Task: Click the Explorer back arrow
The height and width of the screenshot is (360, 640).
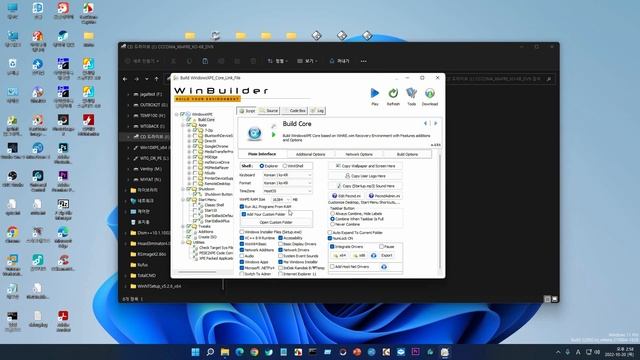Action: pyautogui.click(x=125, y=79)
